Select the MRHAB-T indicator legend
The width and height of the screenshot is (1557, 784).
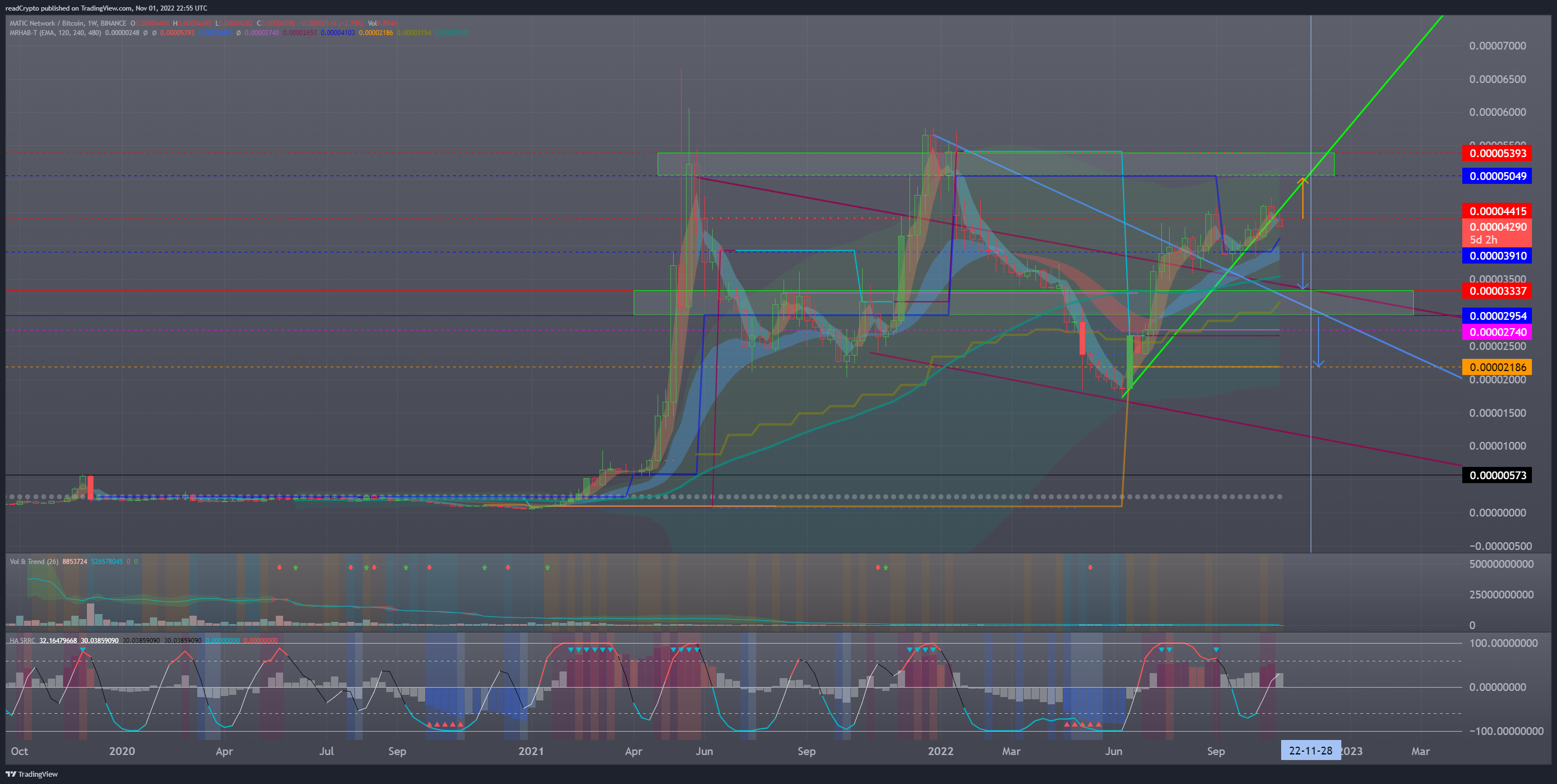(x=56, y=33)
